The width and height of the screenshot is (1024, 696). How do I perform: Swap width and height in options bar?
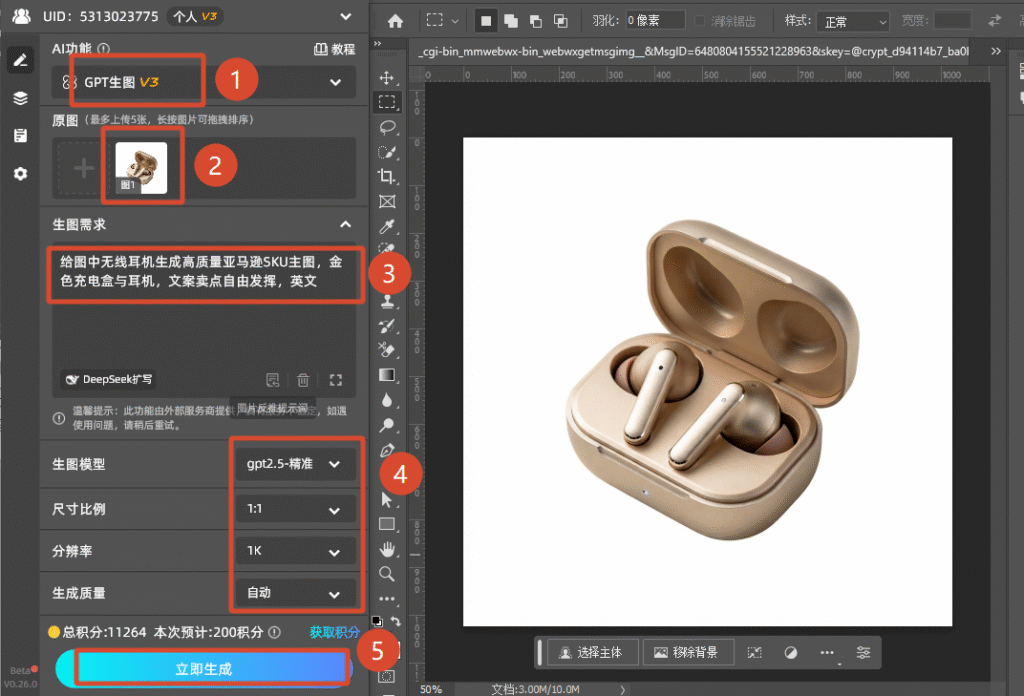tap(994, 21)
